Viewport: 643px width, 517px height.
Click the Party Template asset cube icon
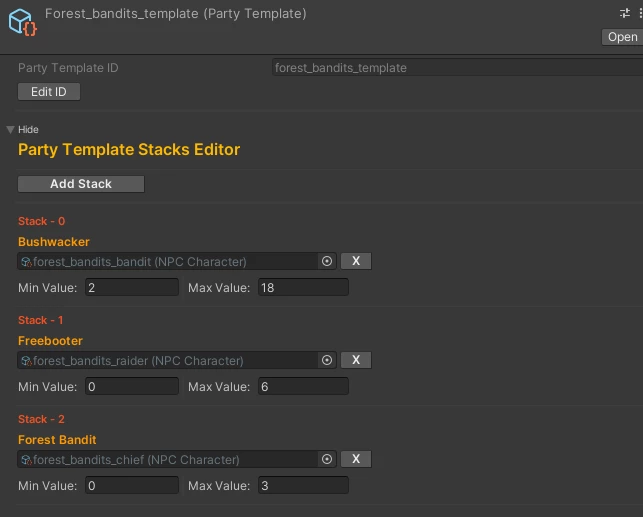(x=23, y=23)
